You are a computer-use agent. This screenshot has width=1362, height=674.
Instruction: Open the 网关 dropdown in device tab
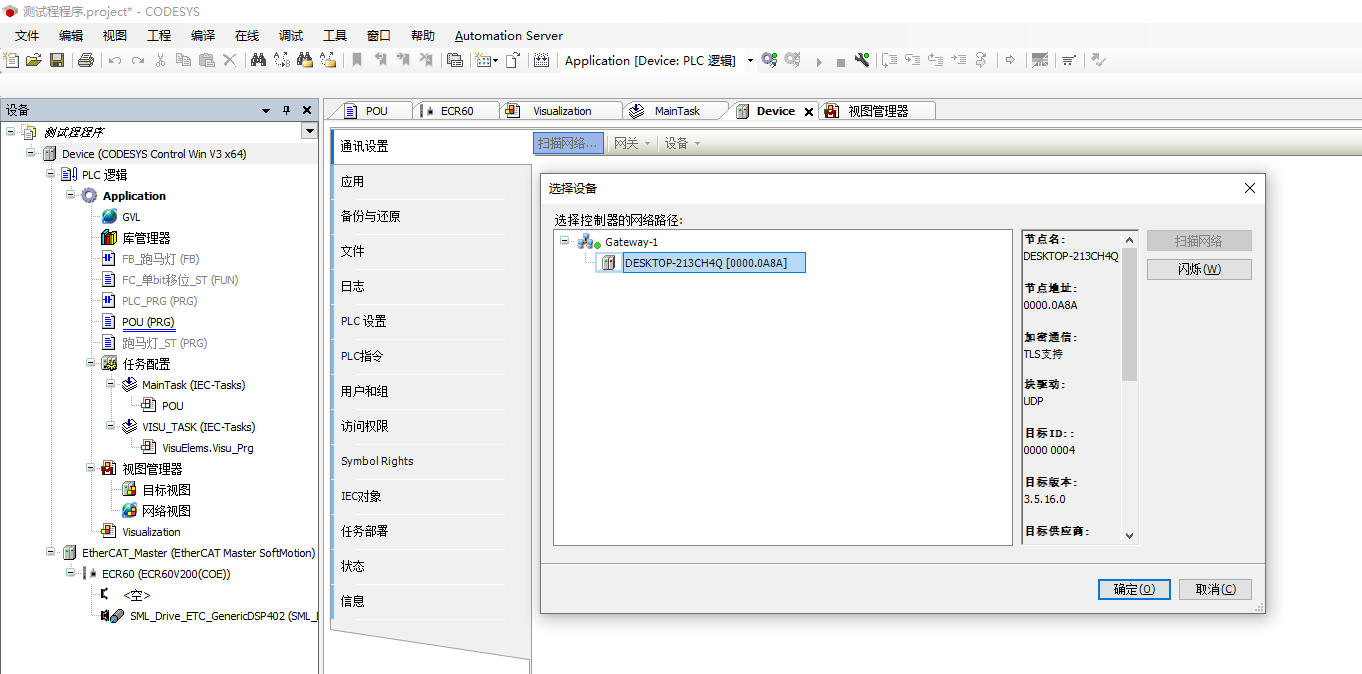click(633, 144)
